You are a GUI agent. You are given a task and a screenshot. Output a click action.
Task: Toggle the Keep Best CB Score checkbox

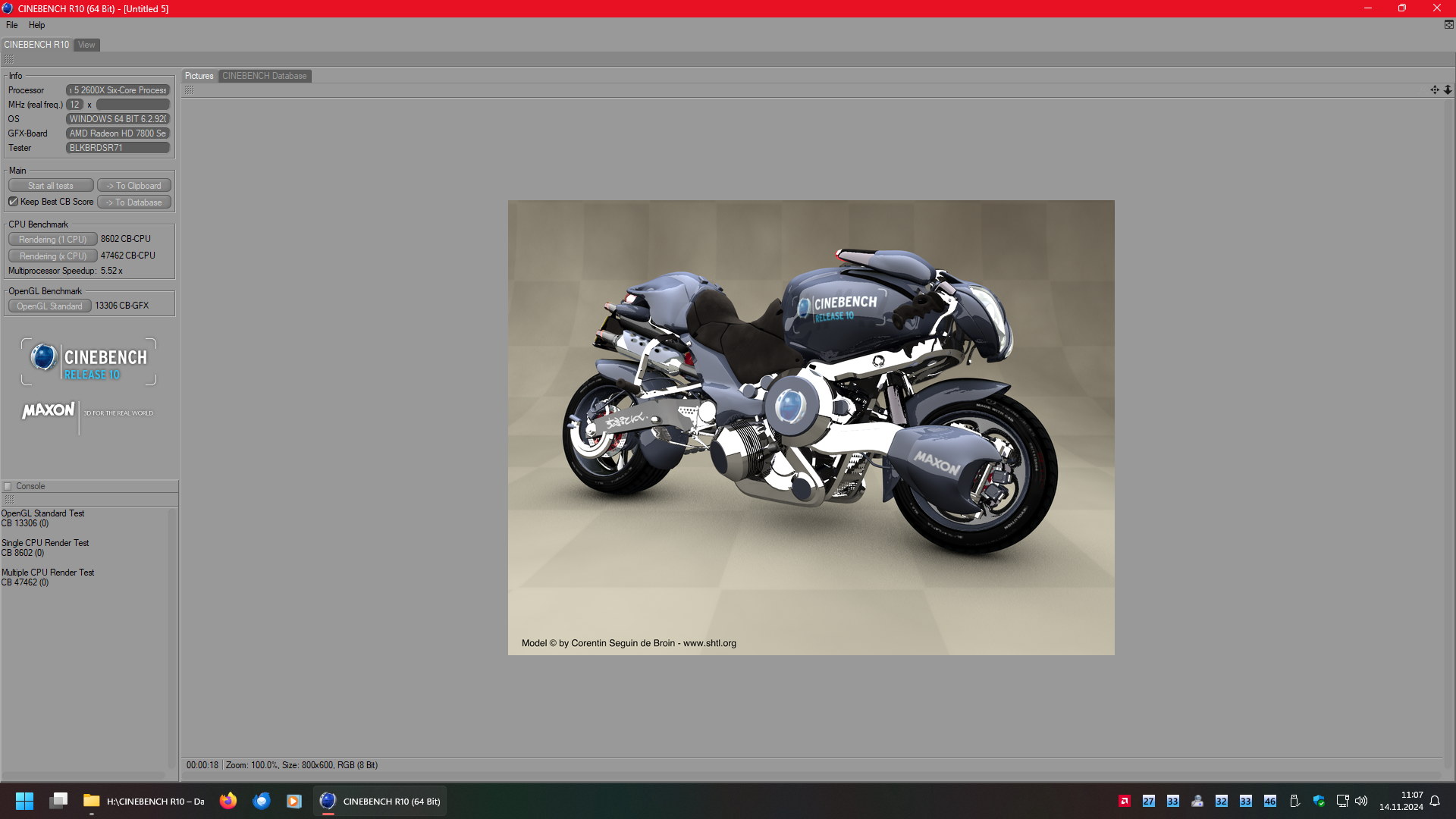pos(14,202)
